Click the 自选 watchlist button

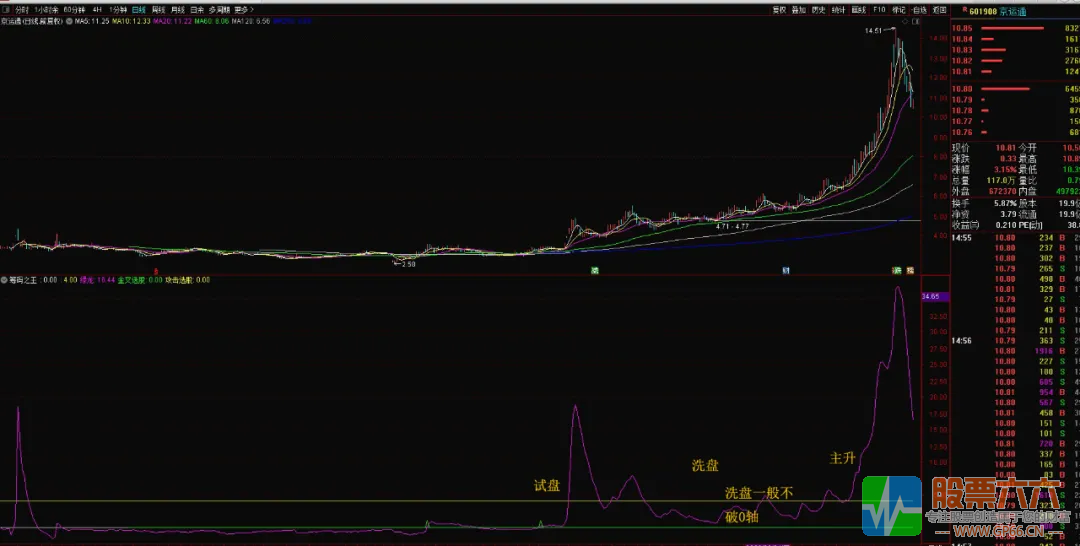(919, 9)
